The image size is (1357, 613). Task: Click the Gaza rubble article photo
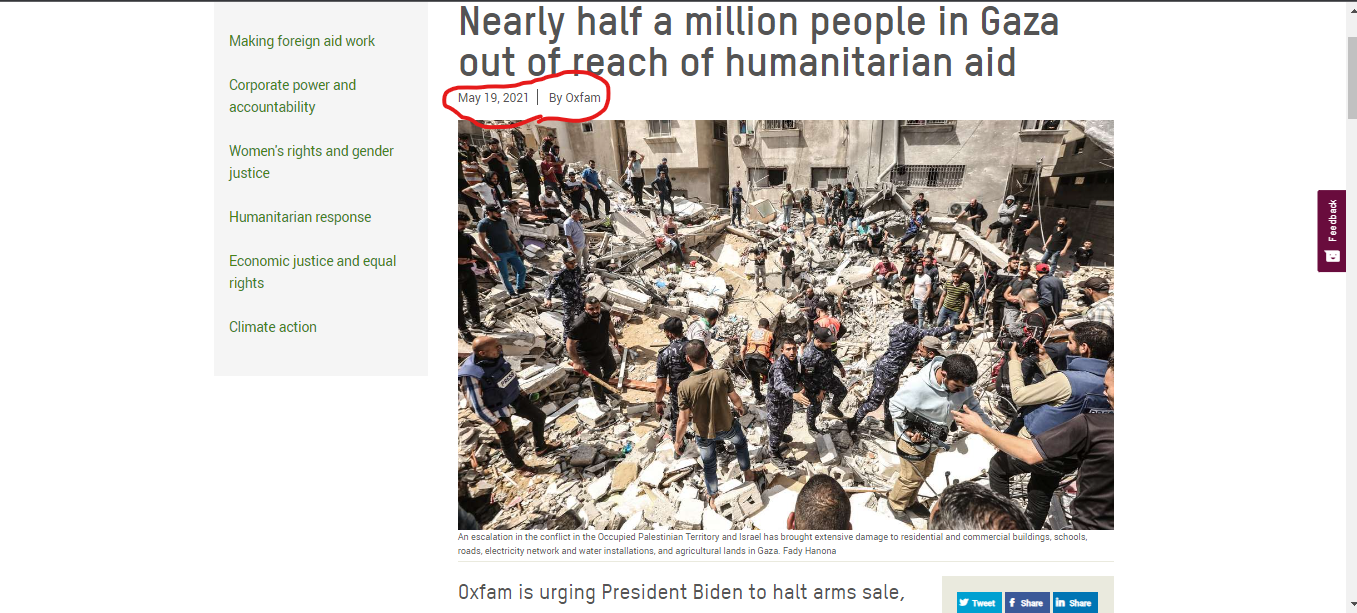tap(786, 325)
